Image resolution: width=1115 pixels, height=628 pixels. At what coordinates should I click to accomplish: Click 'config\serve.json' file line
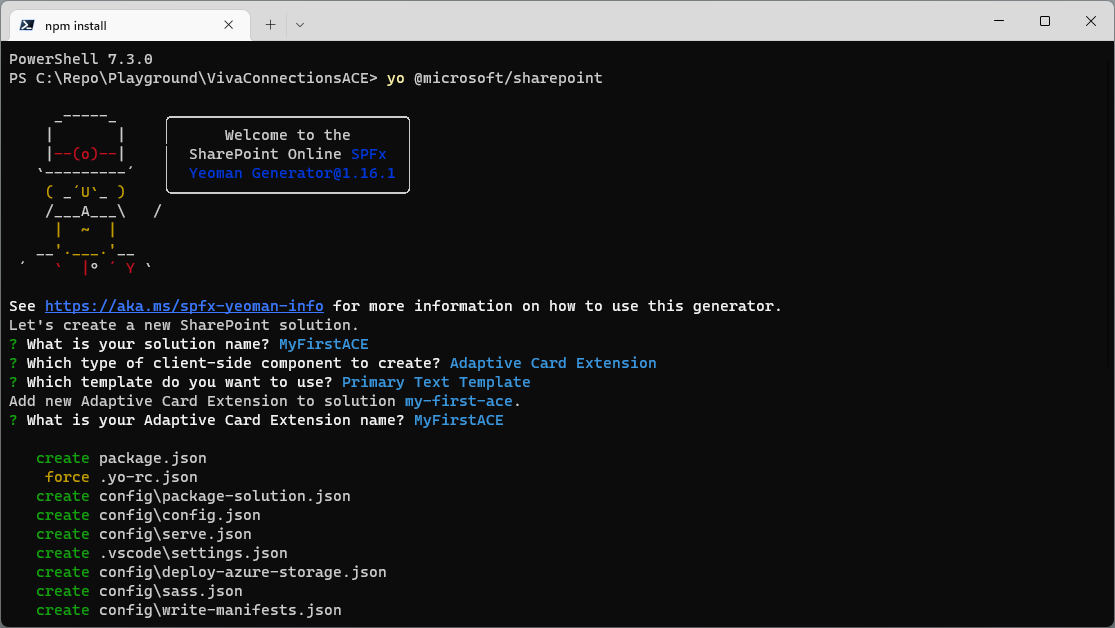[175, 534]
